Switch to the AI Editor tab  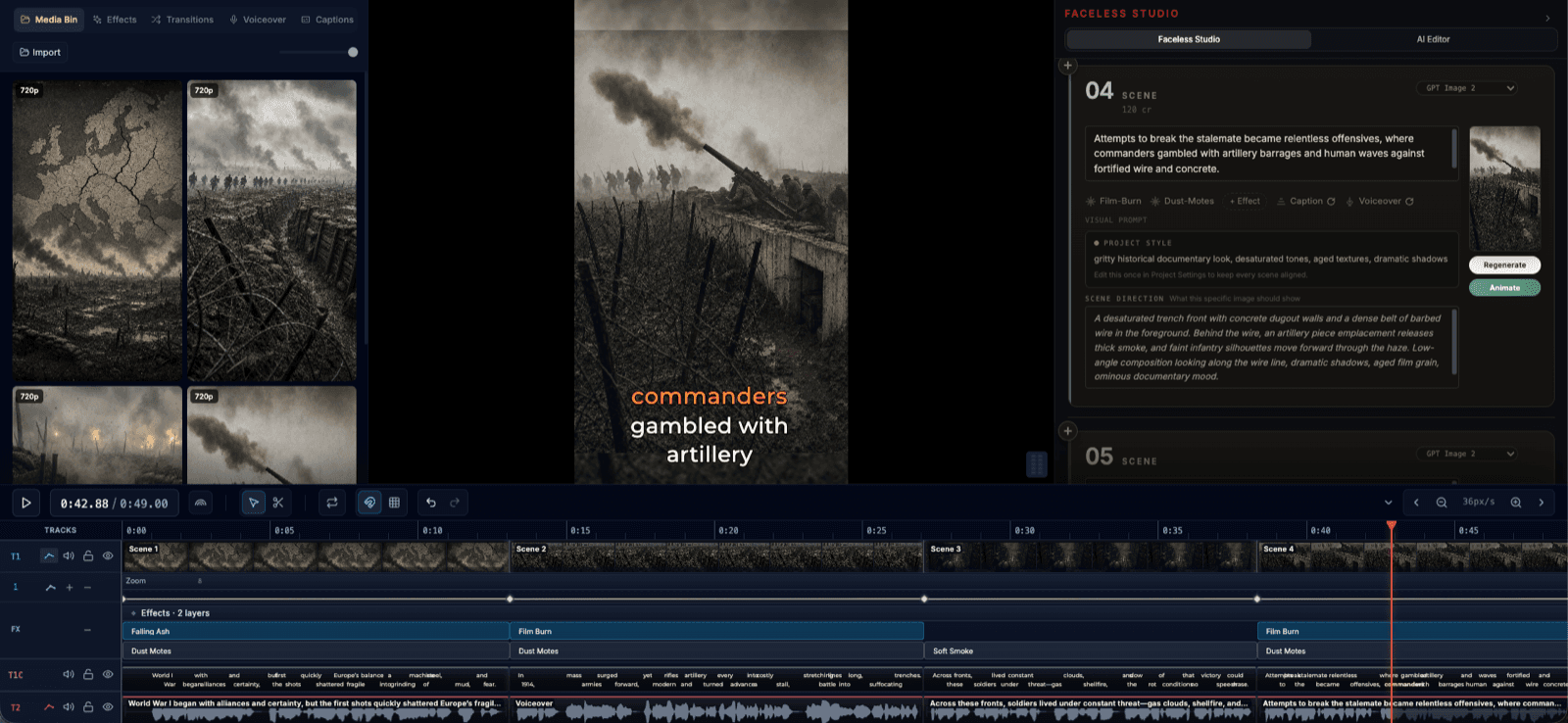click(x=1433, y=39)
